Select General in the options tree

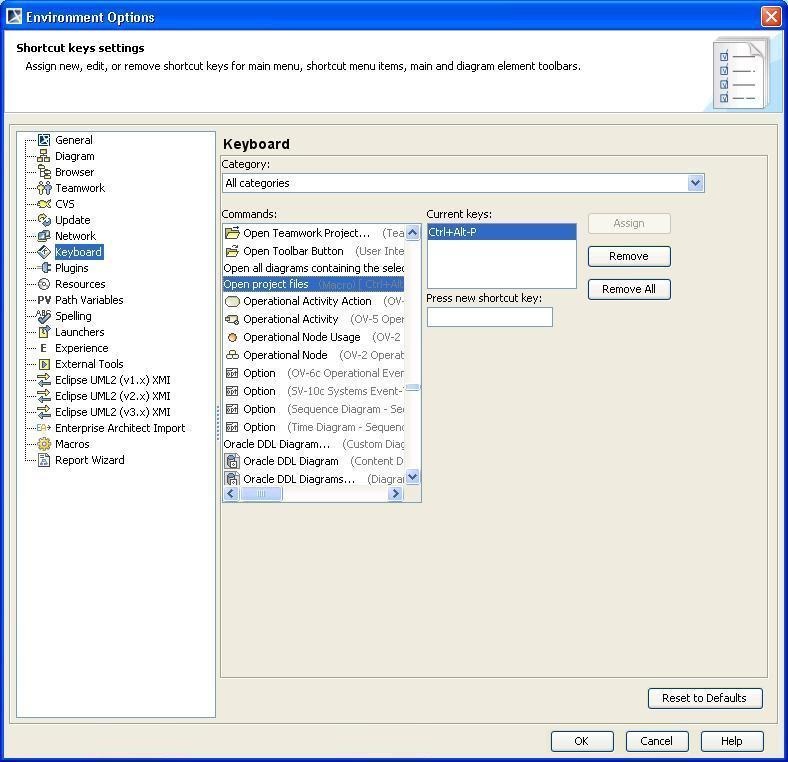(74, 140)
